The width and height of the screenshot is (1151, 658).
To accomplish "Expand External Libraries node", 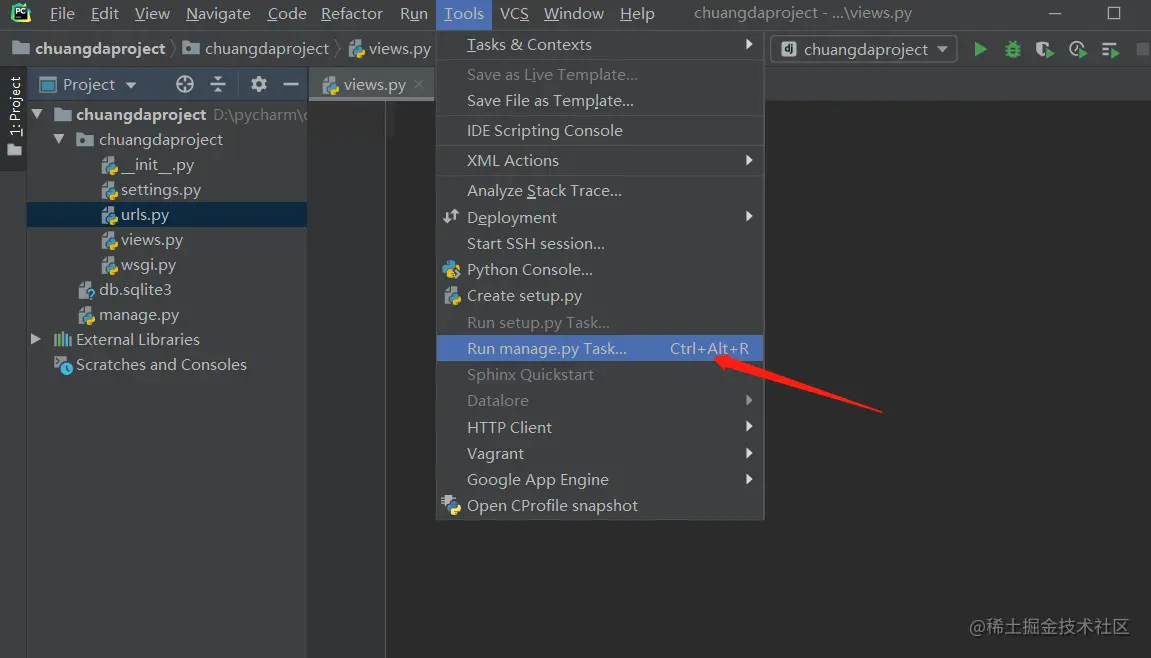I will click(35, 339).
